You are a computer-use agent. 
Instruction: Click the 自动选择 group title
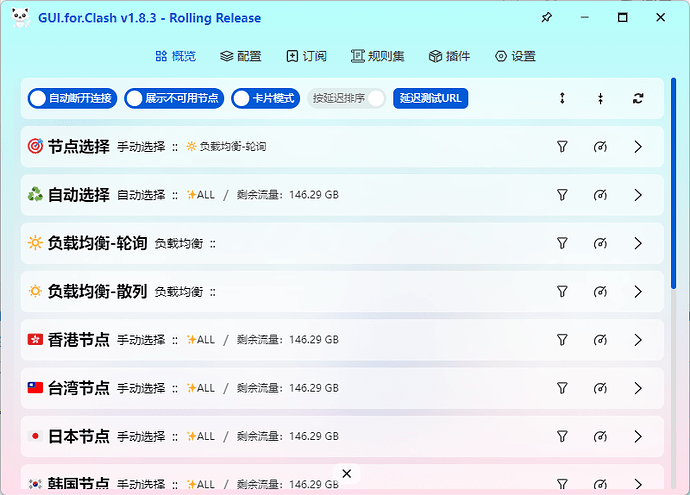78,195
